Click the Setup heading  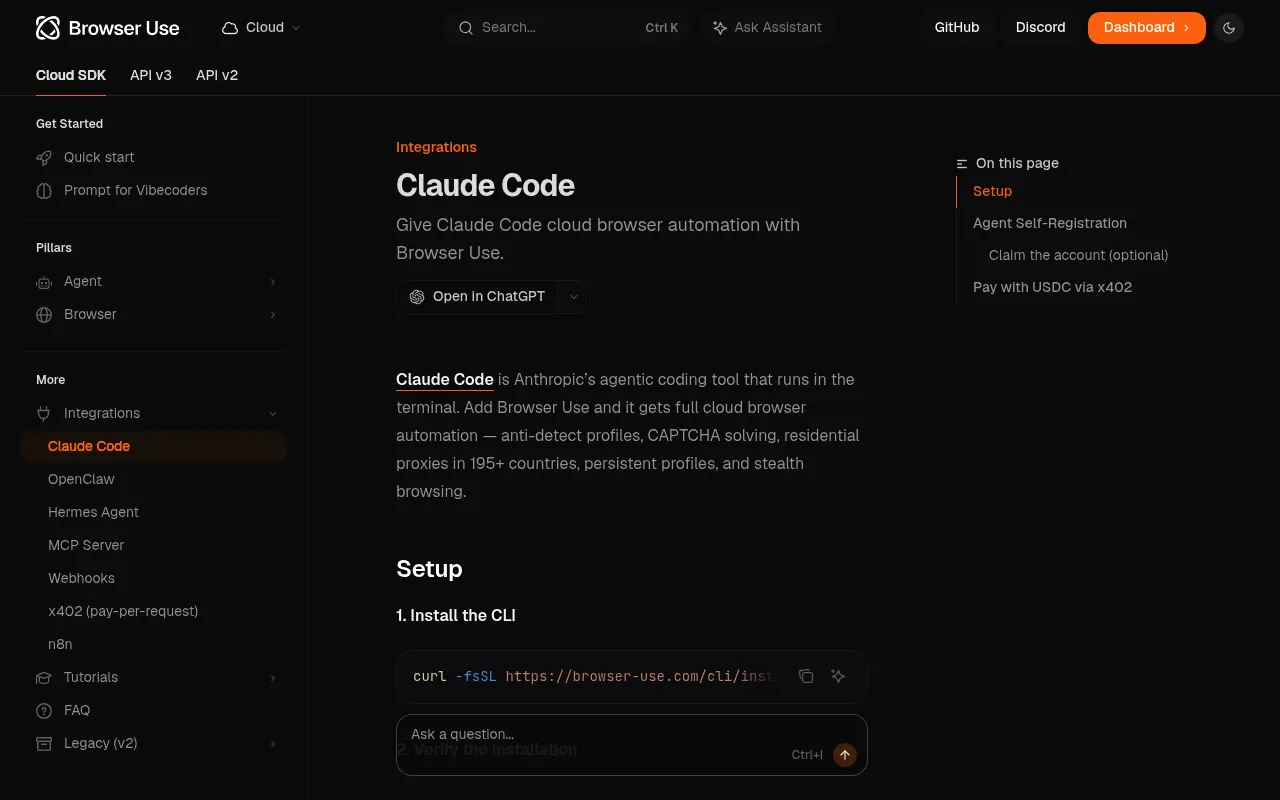tap(429, 569)
